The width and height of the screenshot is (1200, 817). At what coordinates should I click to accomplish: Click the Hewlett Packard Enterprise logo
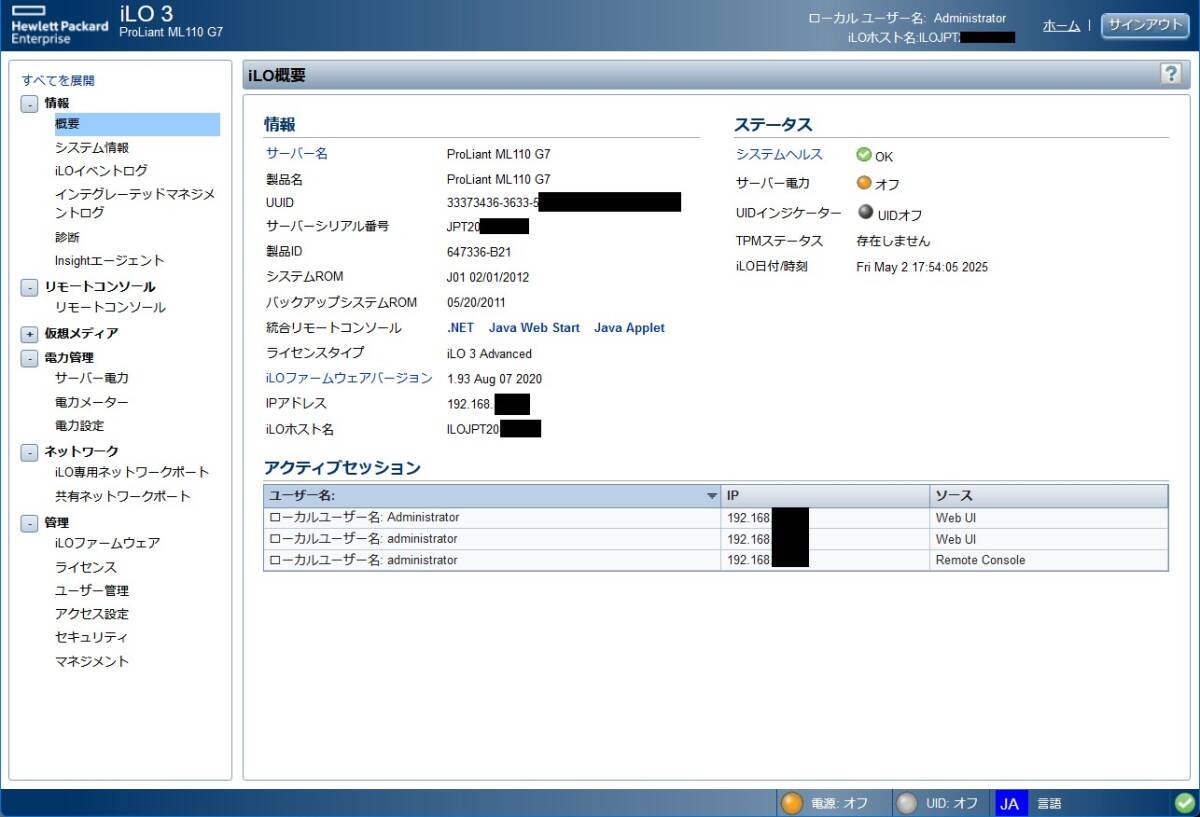[x=59, y=26]
